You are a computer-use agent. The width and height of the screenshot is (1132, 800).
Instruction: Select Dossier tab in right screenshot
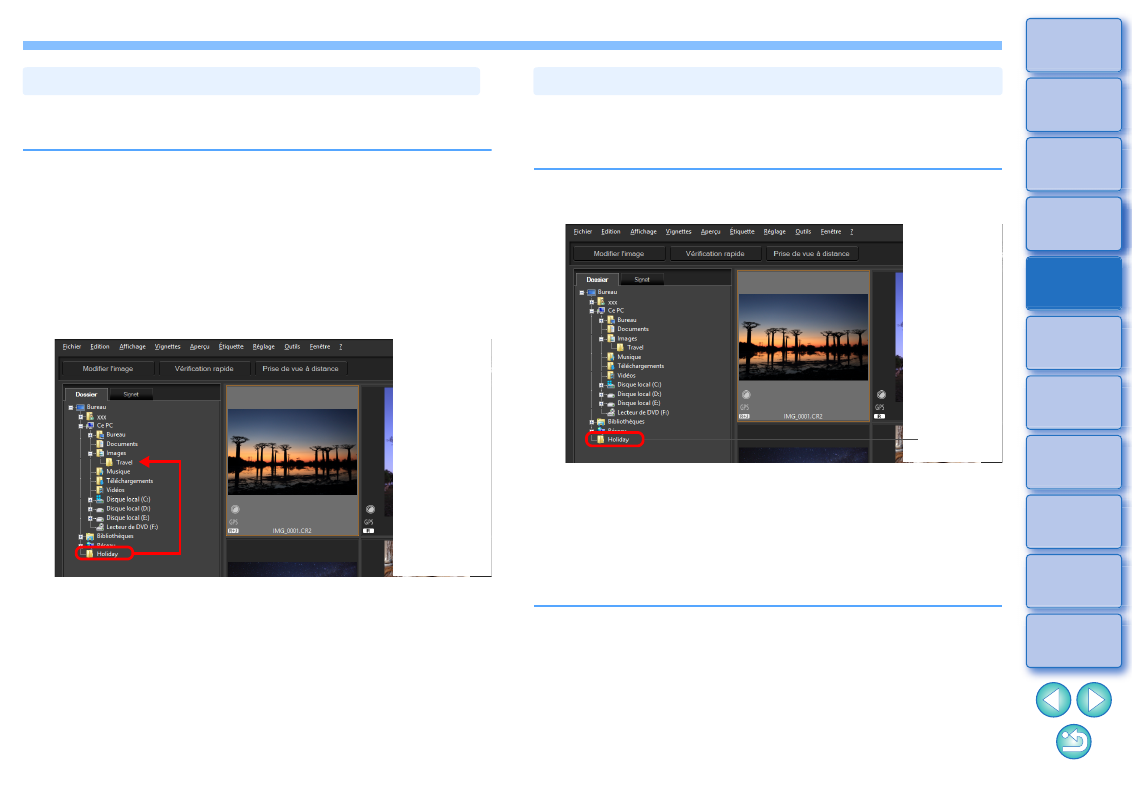pos(597,279)
